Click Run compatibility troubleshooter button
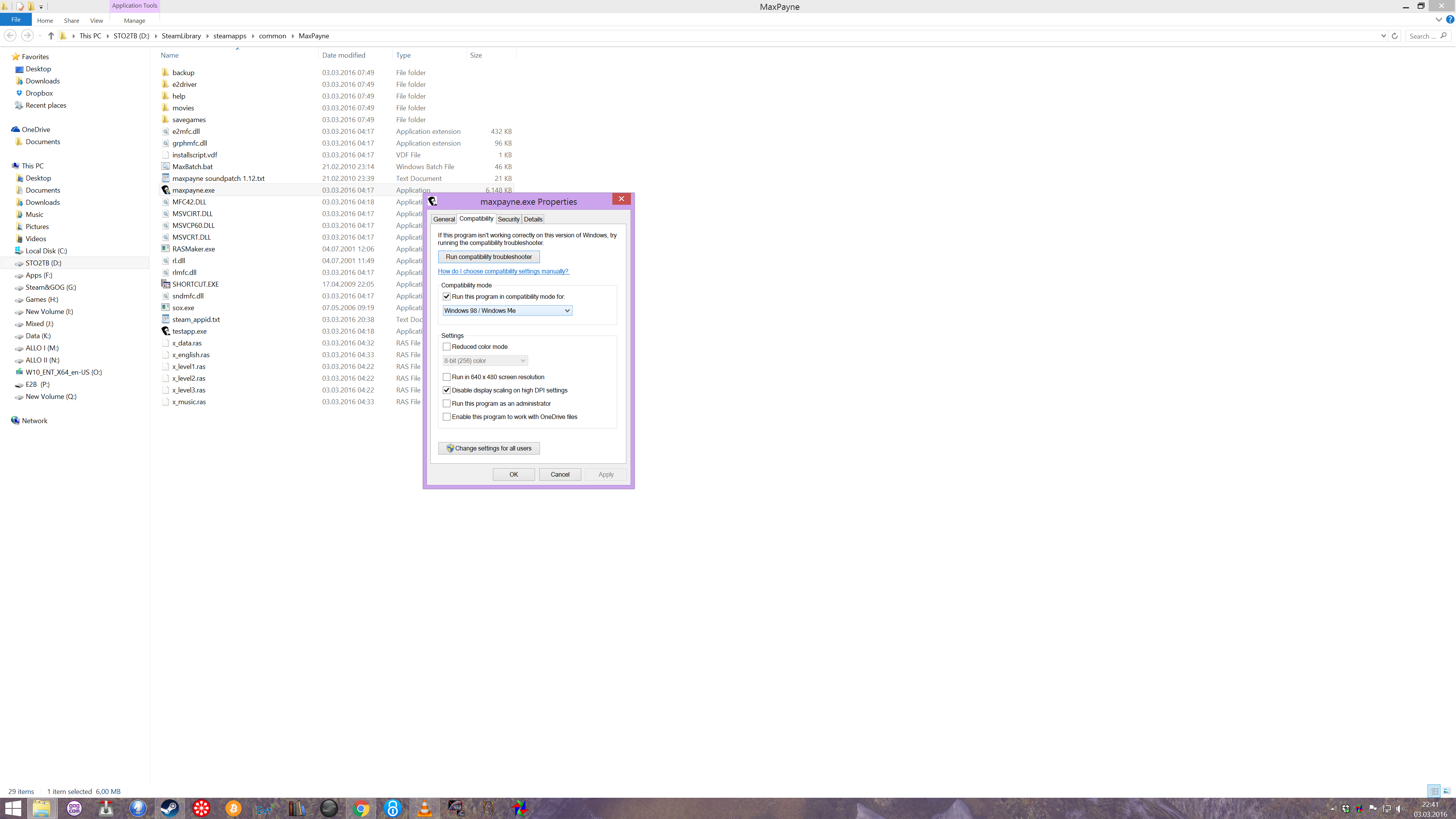 point(488,257)
